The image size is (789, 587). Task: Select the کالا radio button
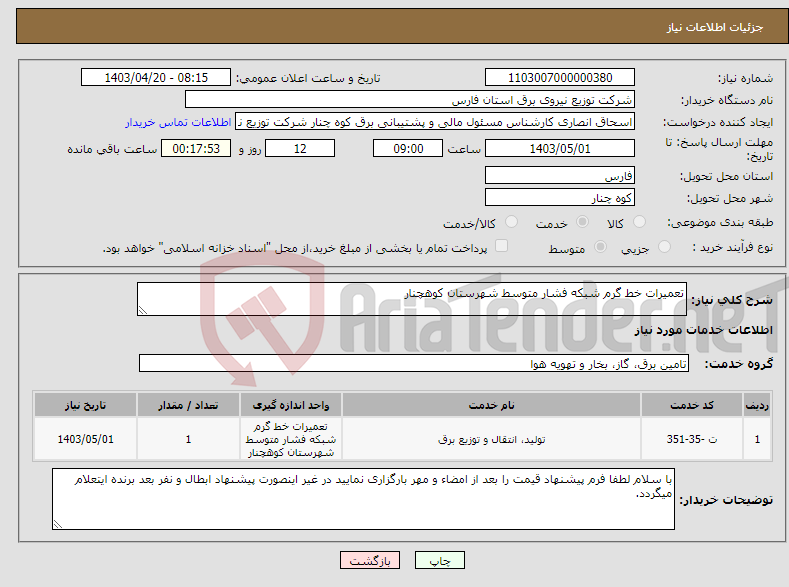639,222
